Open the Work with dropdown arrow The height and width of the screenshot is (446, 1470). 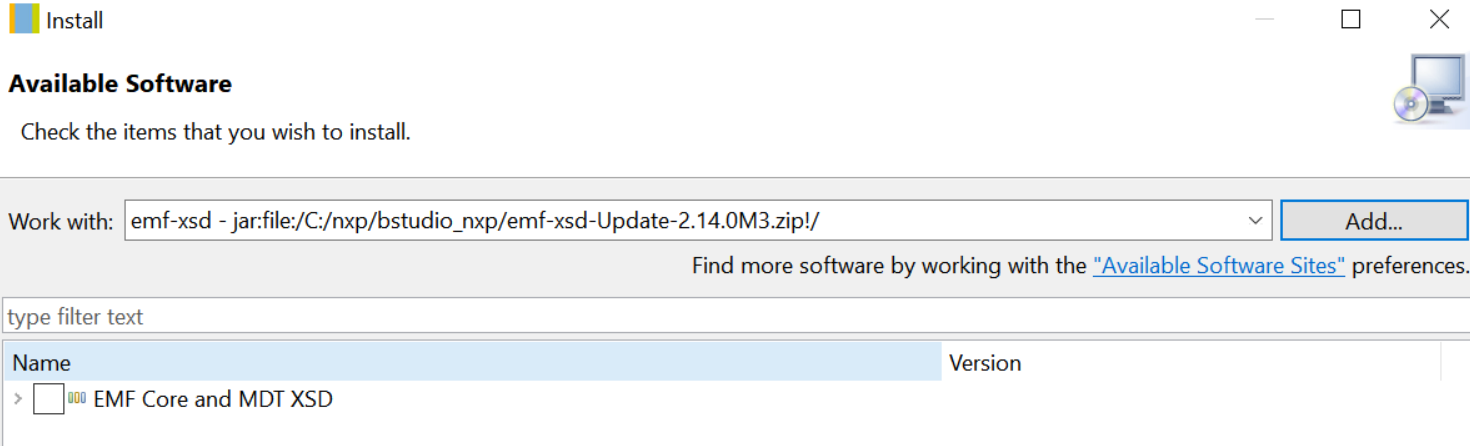1255,221
